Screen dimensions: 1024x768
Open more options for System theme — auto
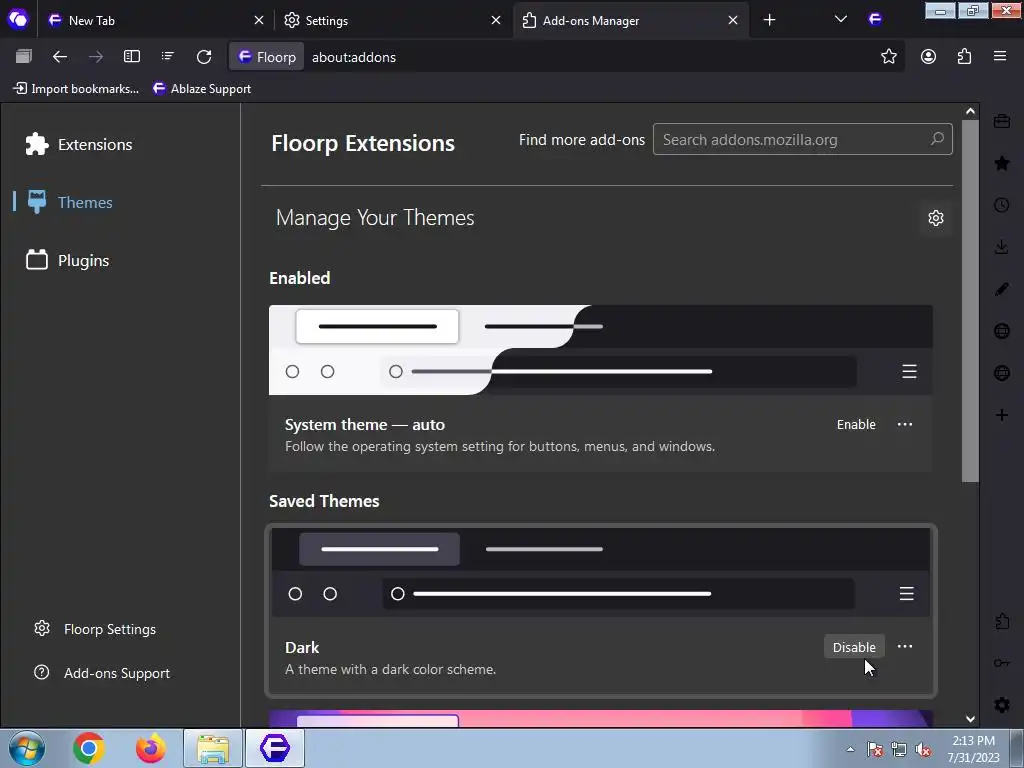[x=904, y=424]
